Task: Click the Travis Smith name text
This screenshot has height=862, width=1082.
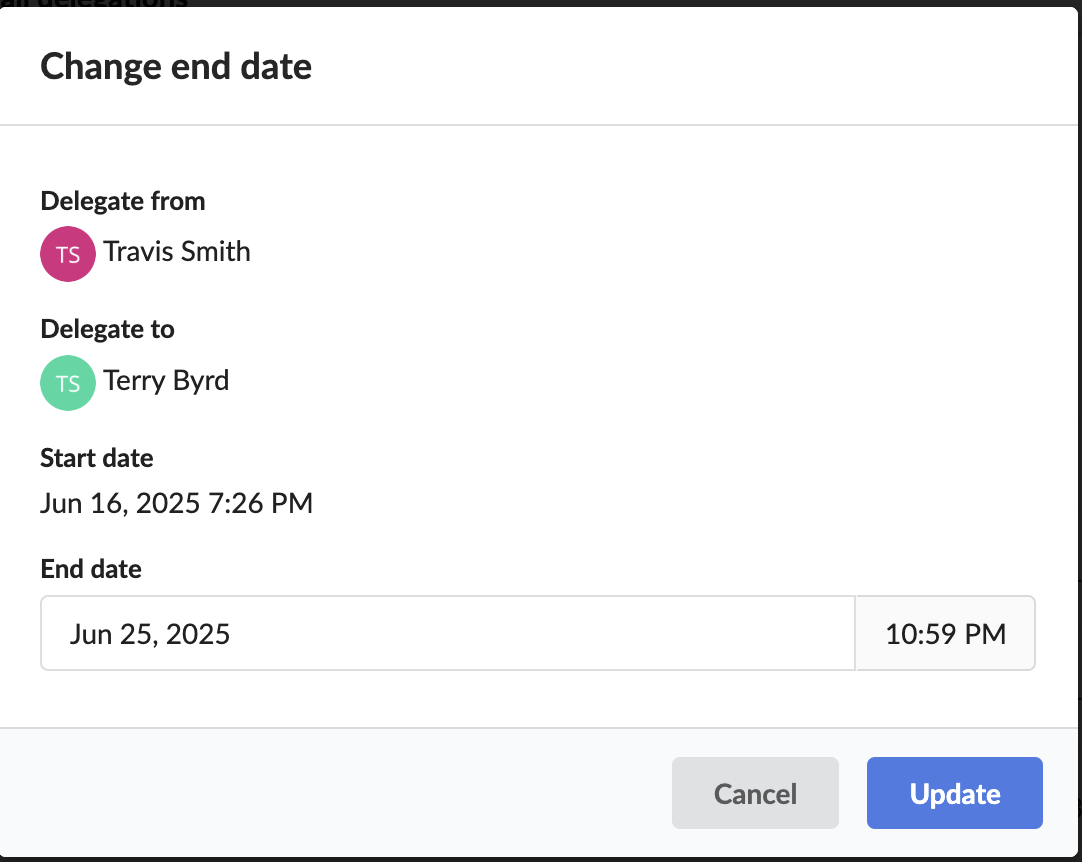Action: pyautogui.click(x=177, y=251)
